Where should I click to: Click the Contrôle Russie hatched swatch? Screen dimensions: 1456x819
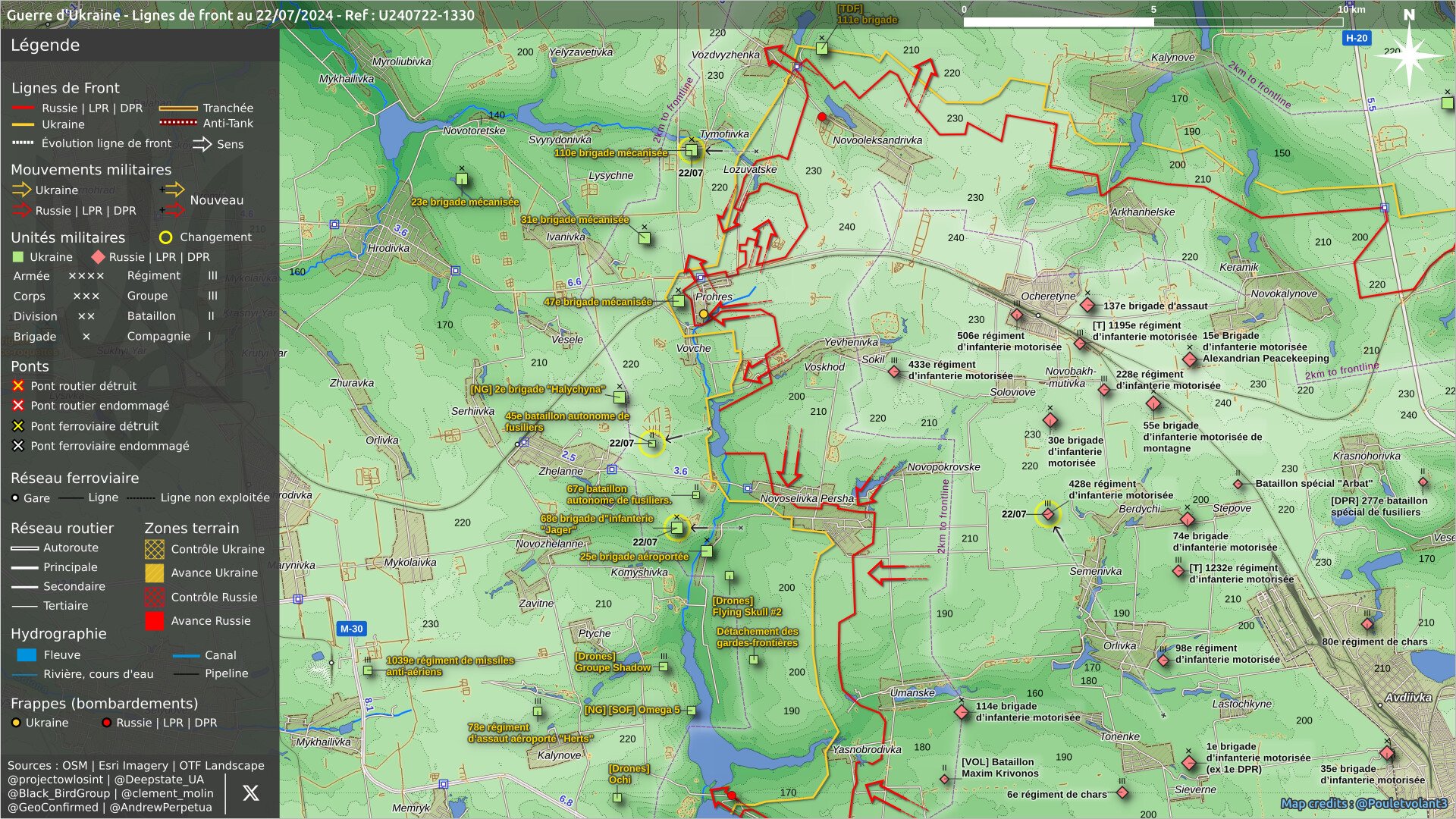click(x=155, y=597)
